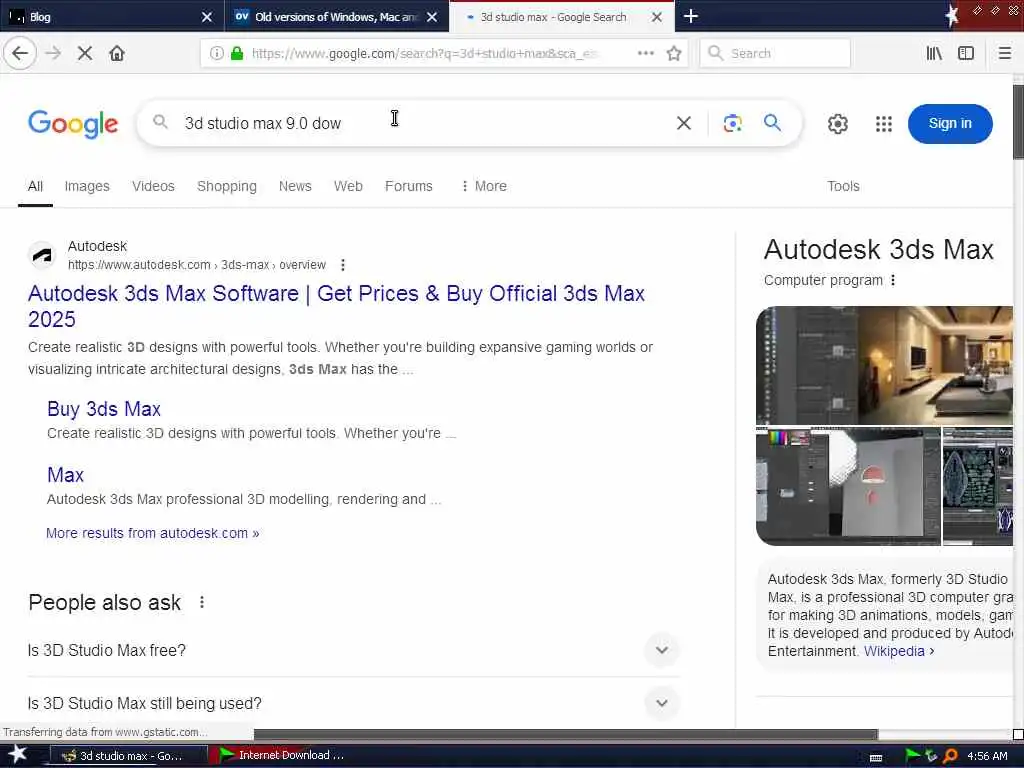Open page actions three-dot menu in address bar
1024x768 pixels.
646,53
